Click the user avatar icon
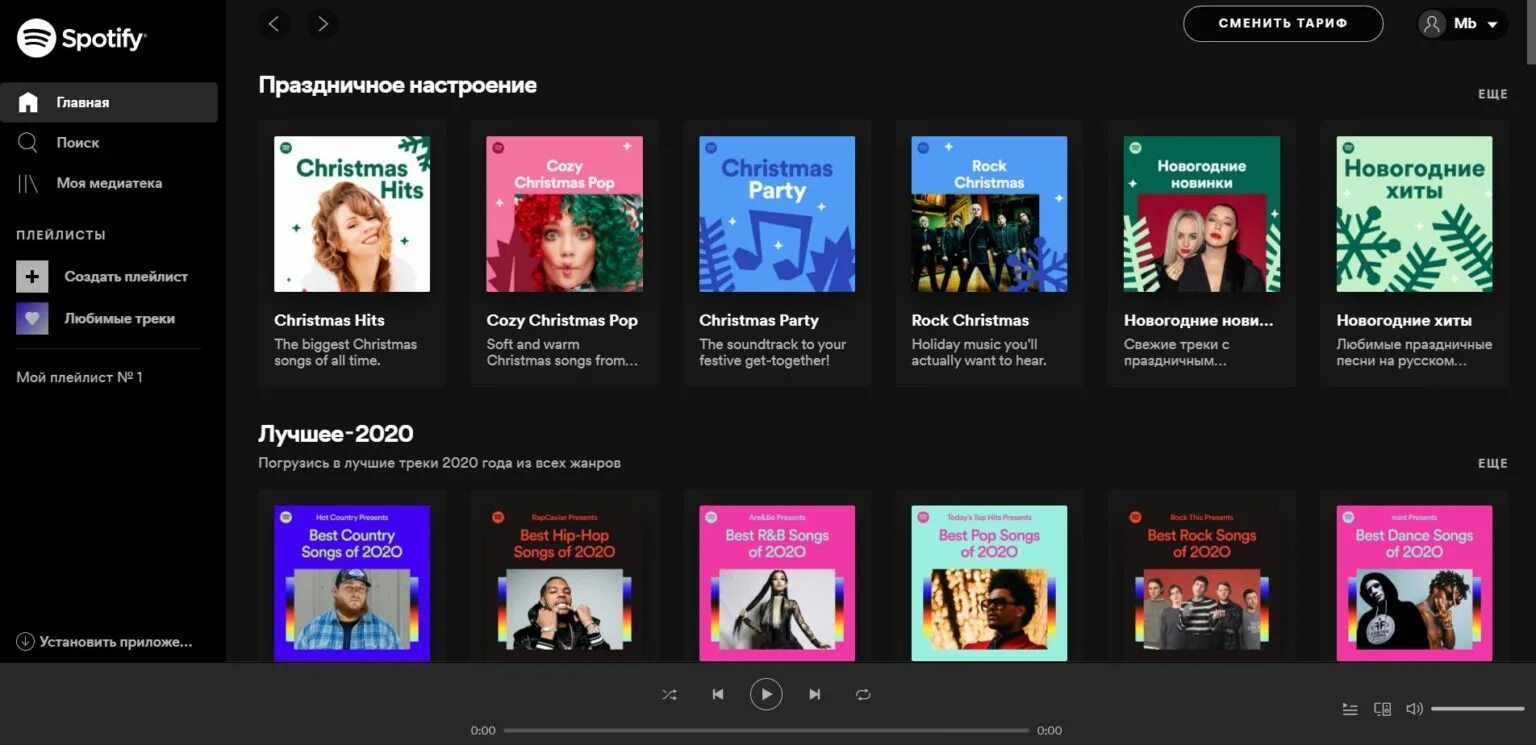1536x745 pixels. click(1433, 24)
